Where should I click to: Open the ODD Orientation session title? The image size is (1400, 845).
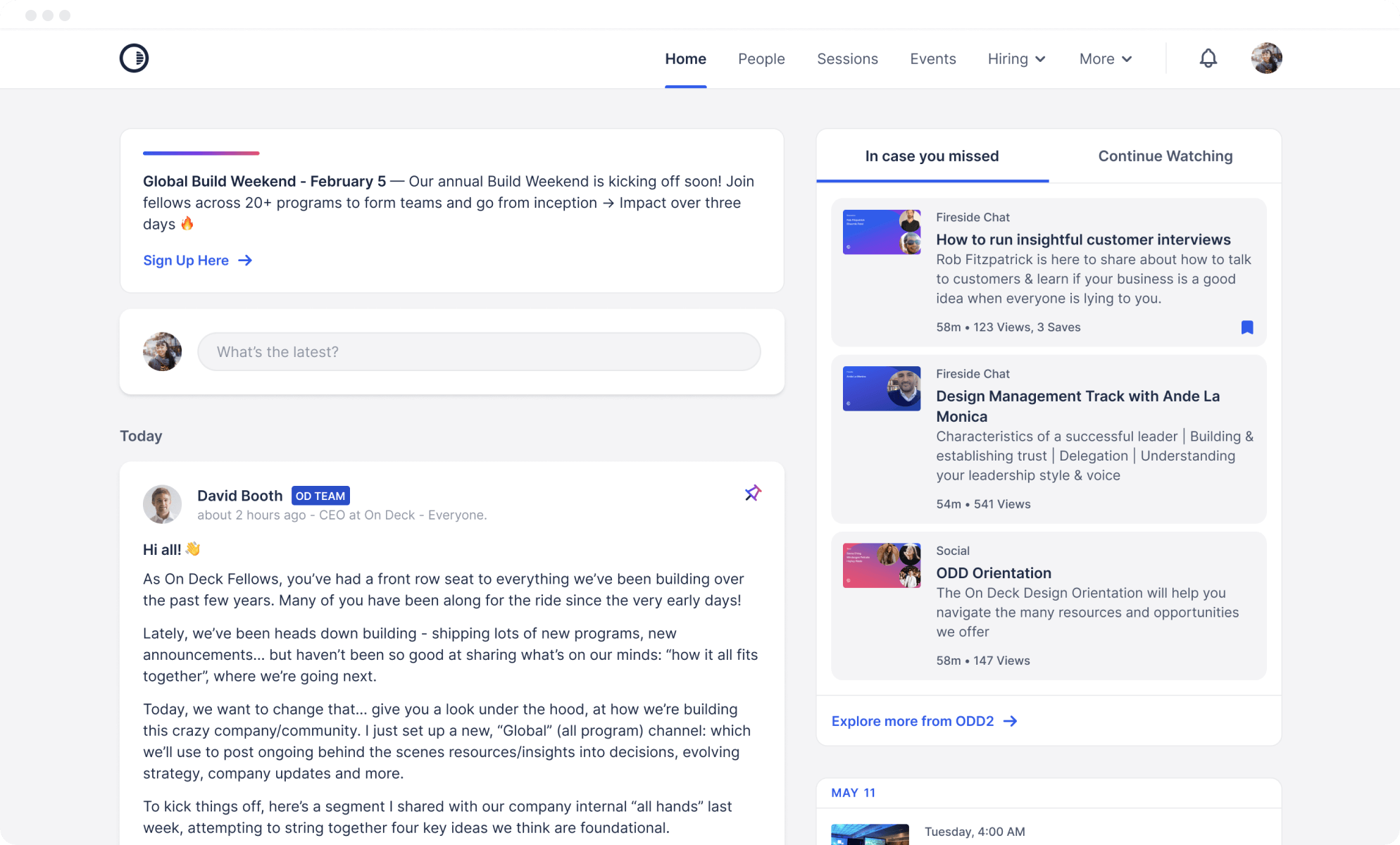click(x=993, y=573)
